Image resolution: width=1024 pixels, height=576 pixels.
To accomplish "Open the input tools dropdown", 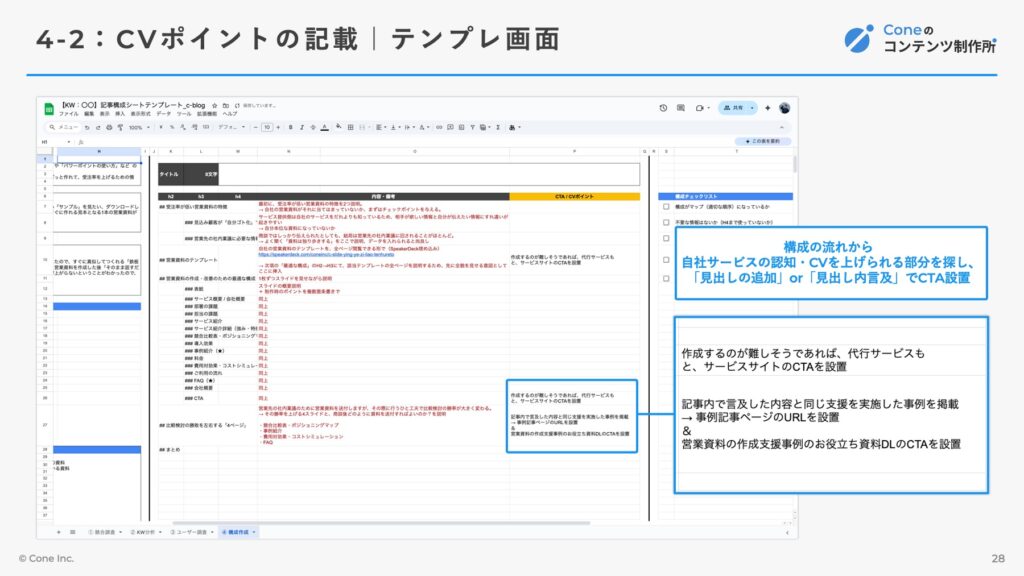I will tap(514, 127).
